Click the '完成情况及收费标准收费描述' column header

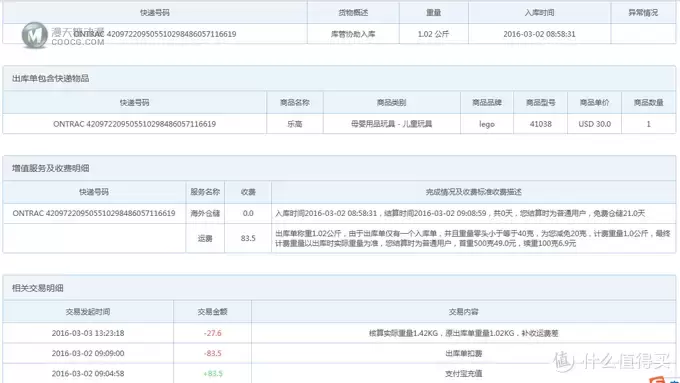(x=473, y=192)
